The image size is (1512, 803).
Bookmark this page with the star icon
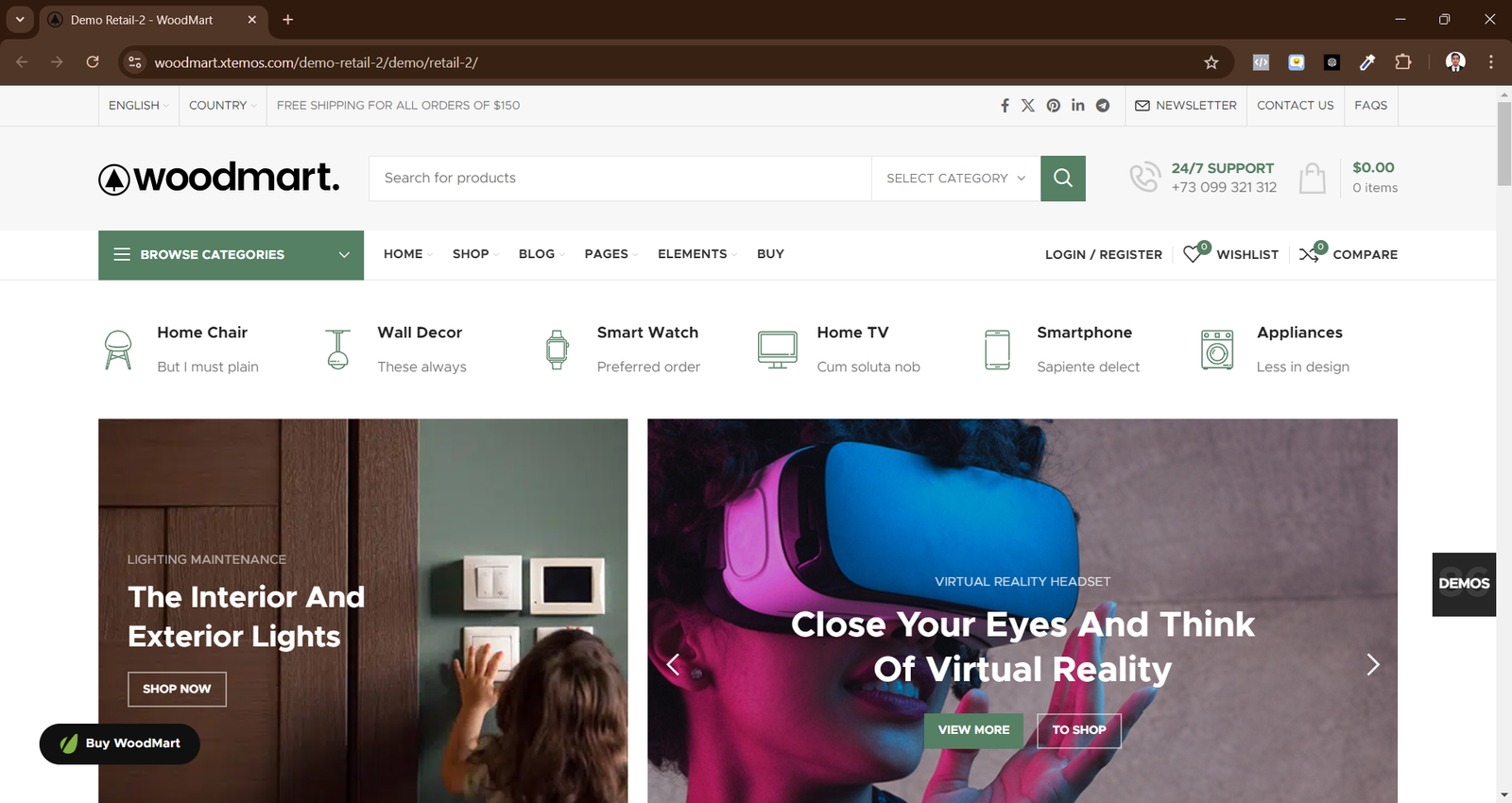pyautogui.click(x=1211, y=62)
